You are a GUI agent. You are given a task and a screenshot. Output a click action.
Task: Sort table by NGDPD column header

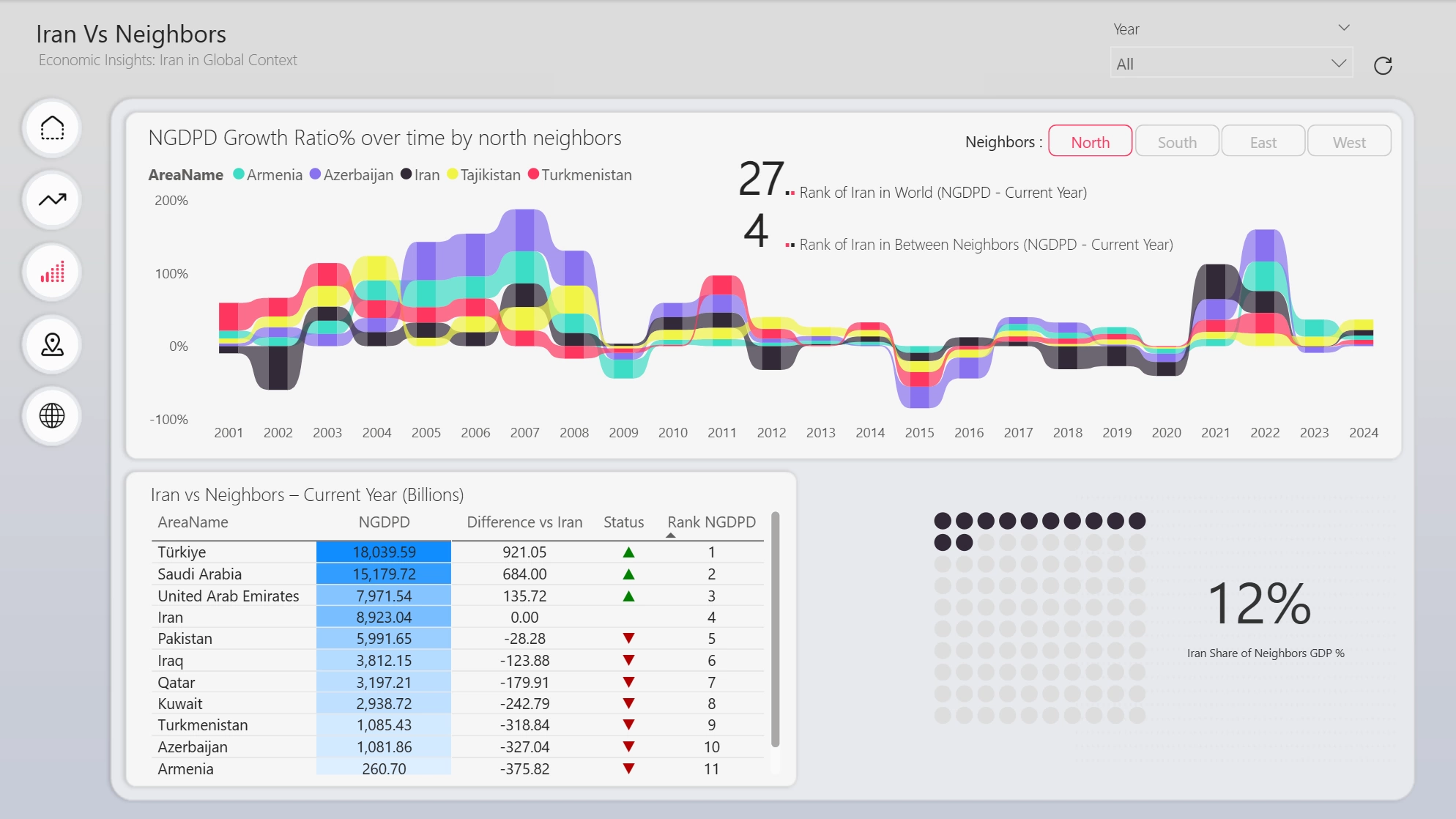384,522
